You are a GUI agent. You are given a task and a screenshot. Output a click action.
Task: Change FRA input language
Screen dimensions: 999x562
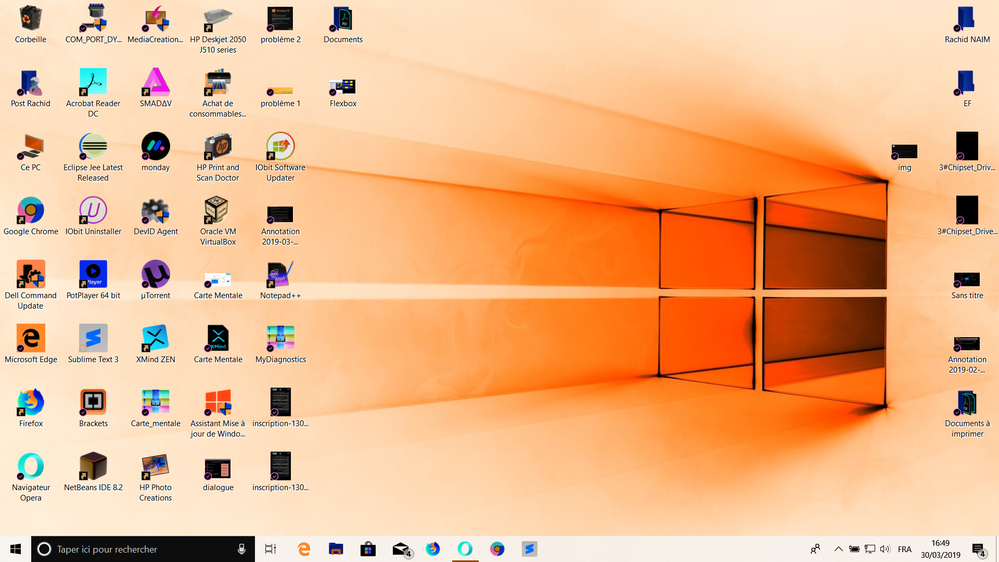(904, 549)
